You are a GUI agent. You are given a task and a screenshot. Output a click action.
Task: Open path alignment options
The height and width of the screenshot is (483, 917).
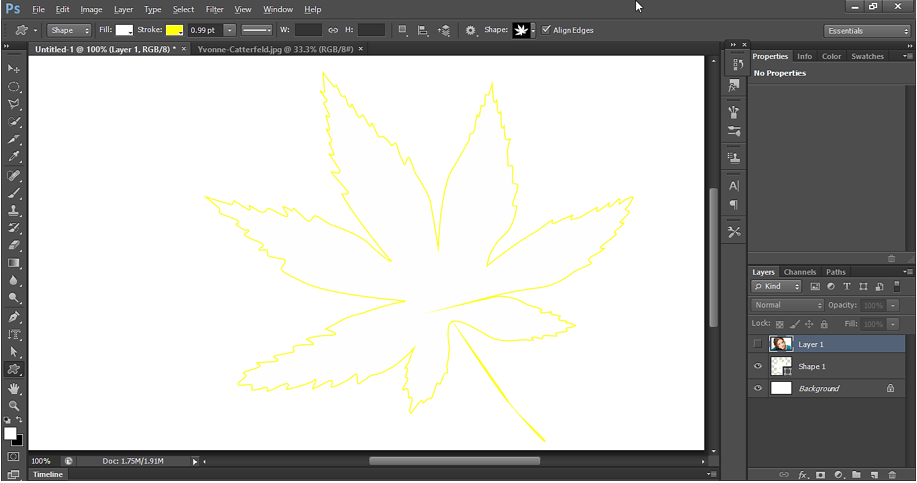423,30
